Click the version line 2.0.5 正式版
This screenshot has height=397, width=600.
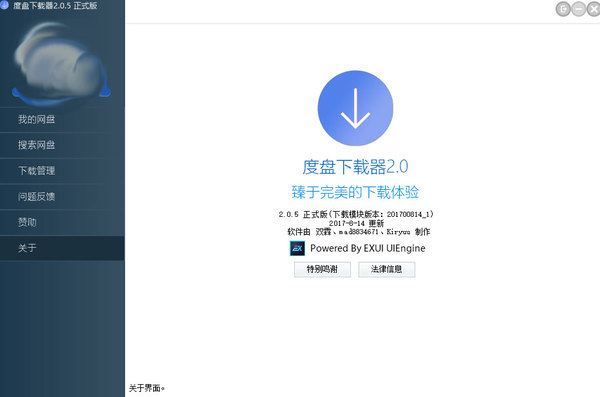tap(356, 214)
